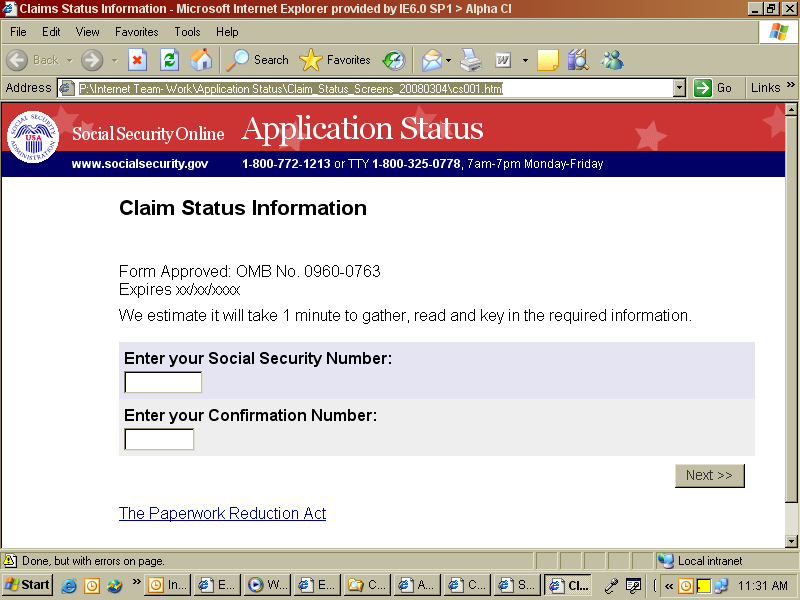
Task: Click the Social Security Number input field
Action: point(163,382)
